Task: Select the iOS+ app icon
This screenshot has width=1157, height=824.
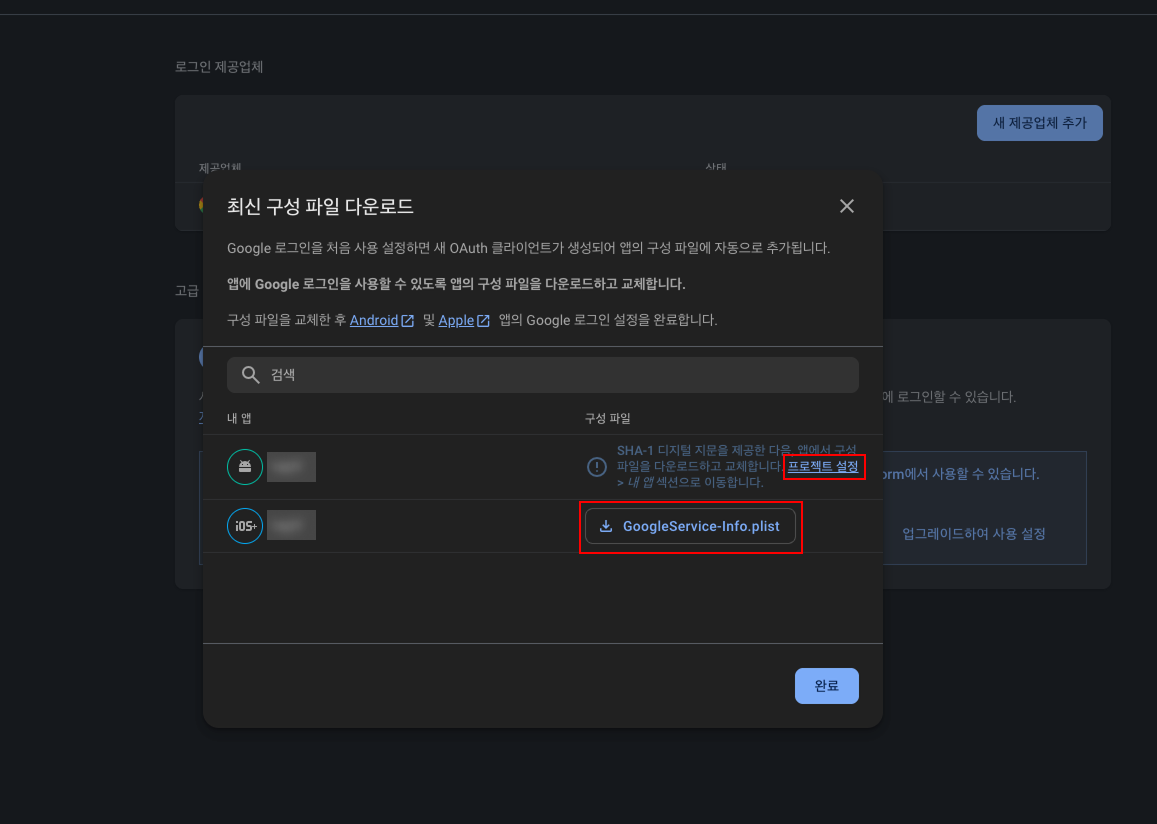Action: [x=245, y=526]
